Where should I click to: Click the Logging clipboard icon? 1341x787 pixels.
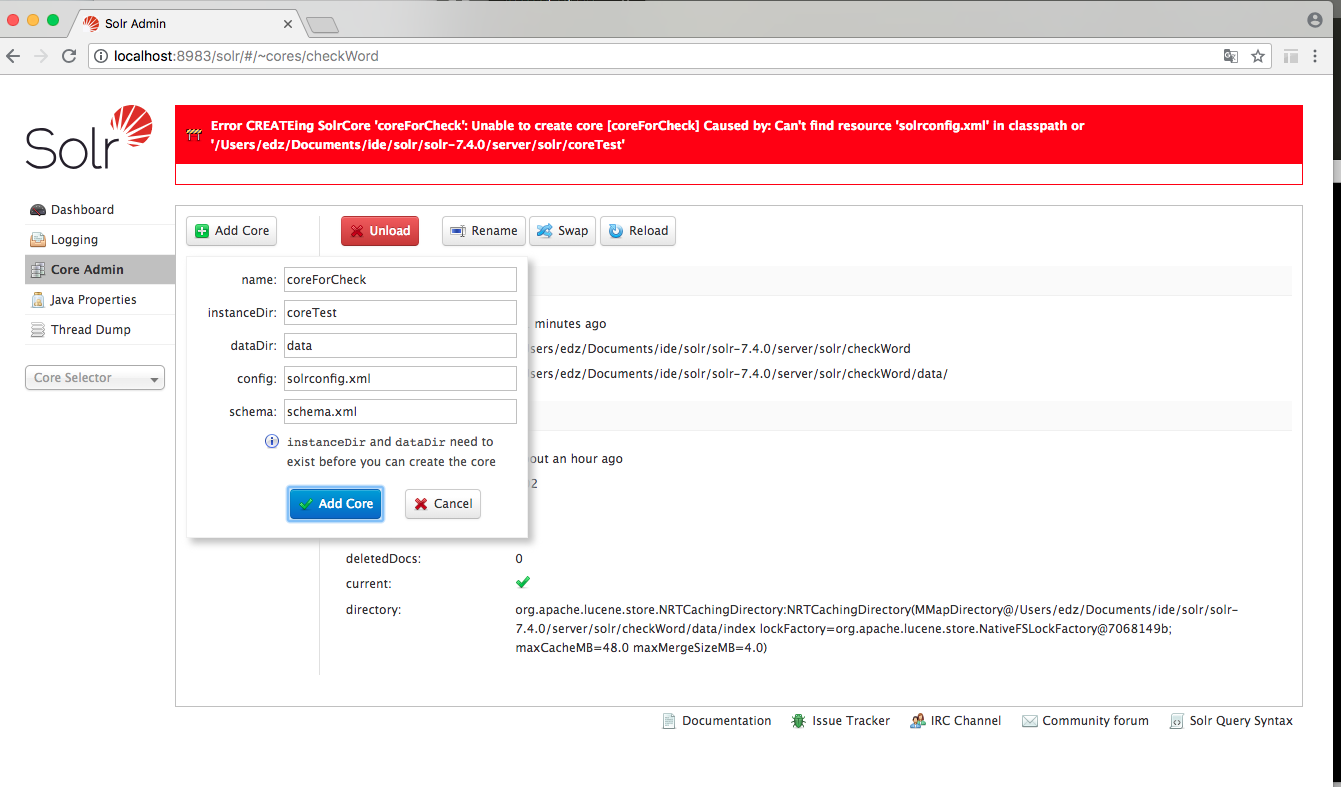[38, 240]
